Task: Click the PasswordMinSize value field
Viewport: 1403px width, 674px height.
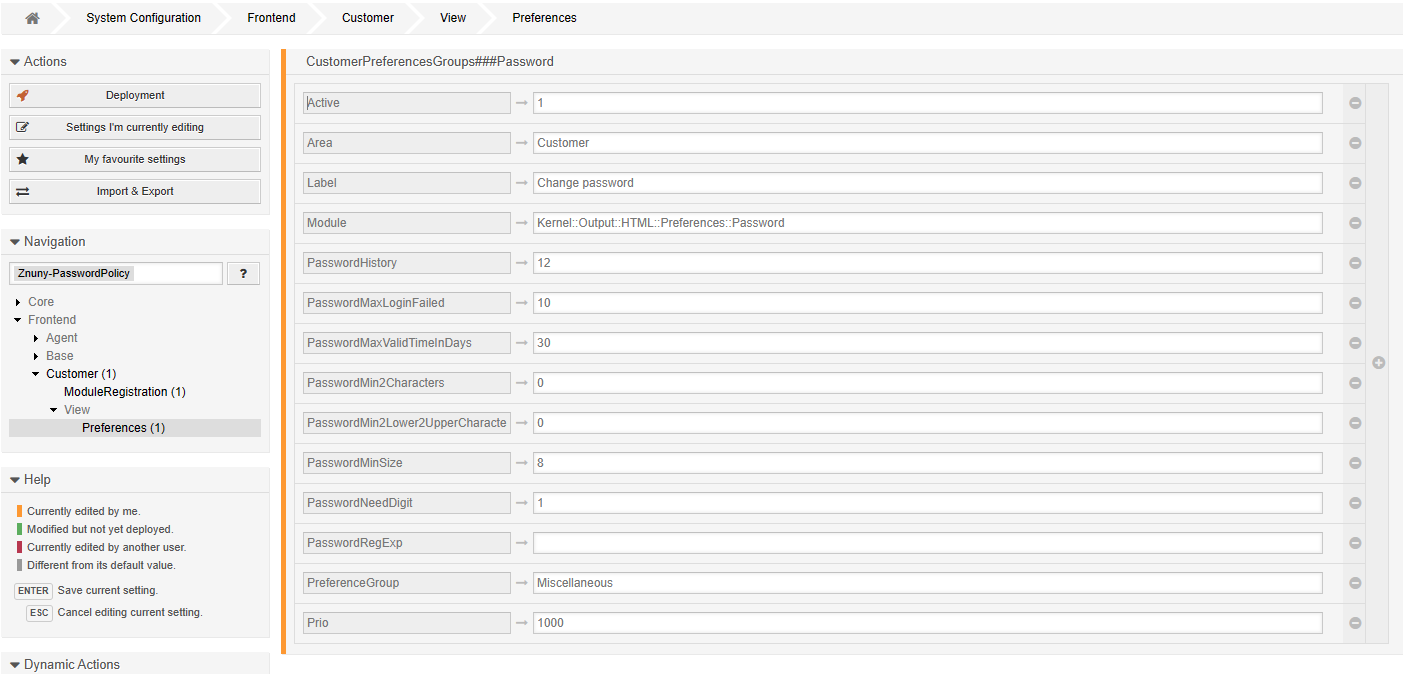Action: pyautogui.click(x=927, y=463)
